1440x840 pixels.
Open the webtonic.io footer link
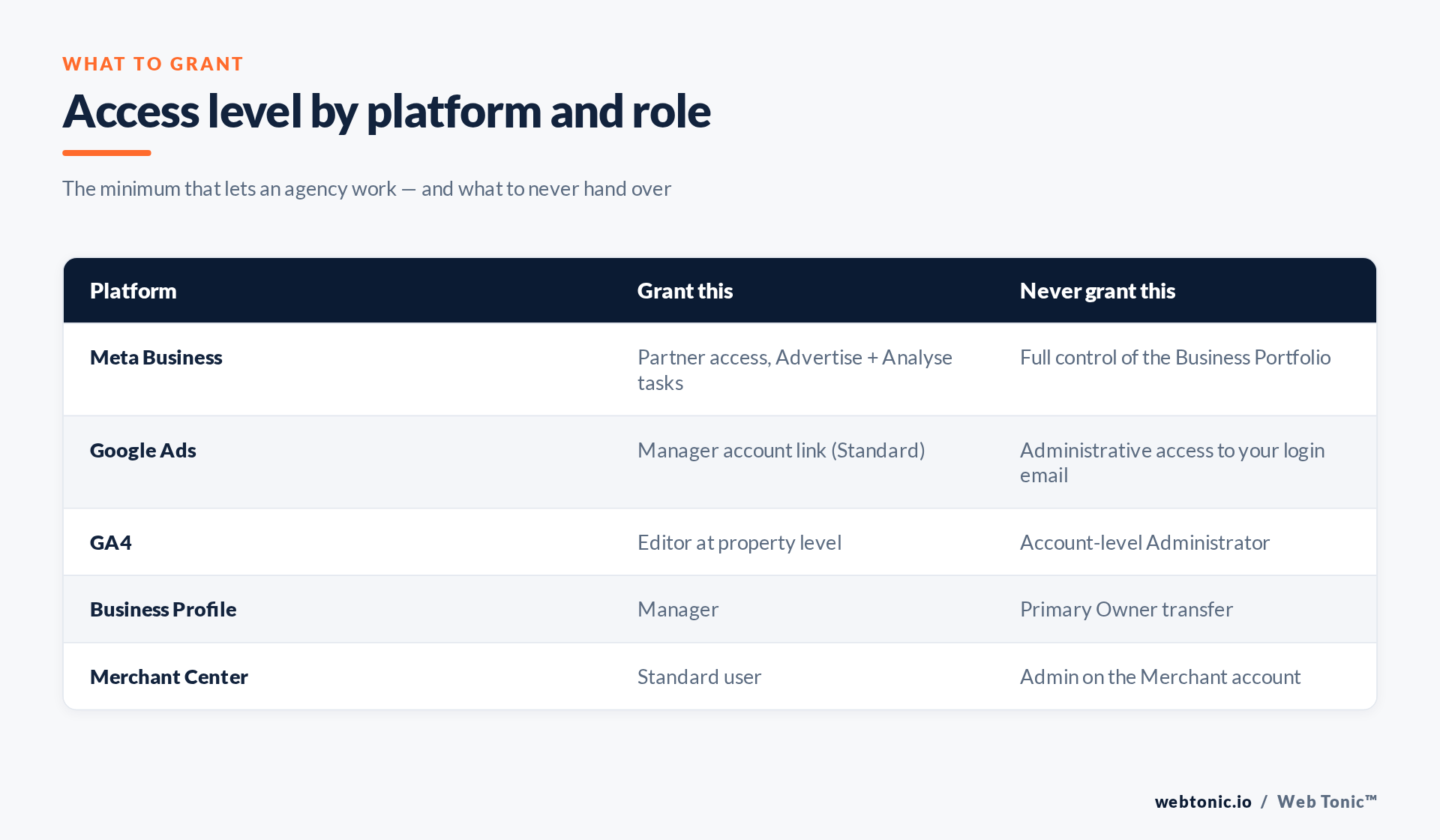[x=1203, y=802]
